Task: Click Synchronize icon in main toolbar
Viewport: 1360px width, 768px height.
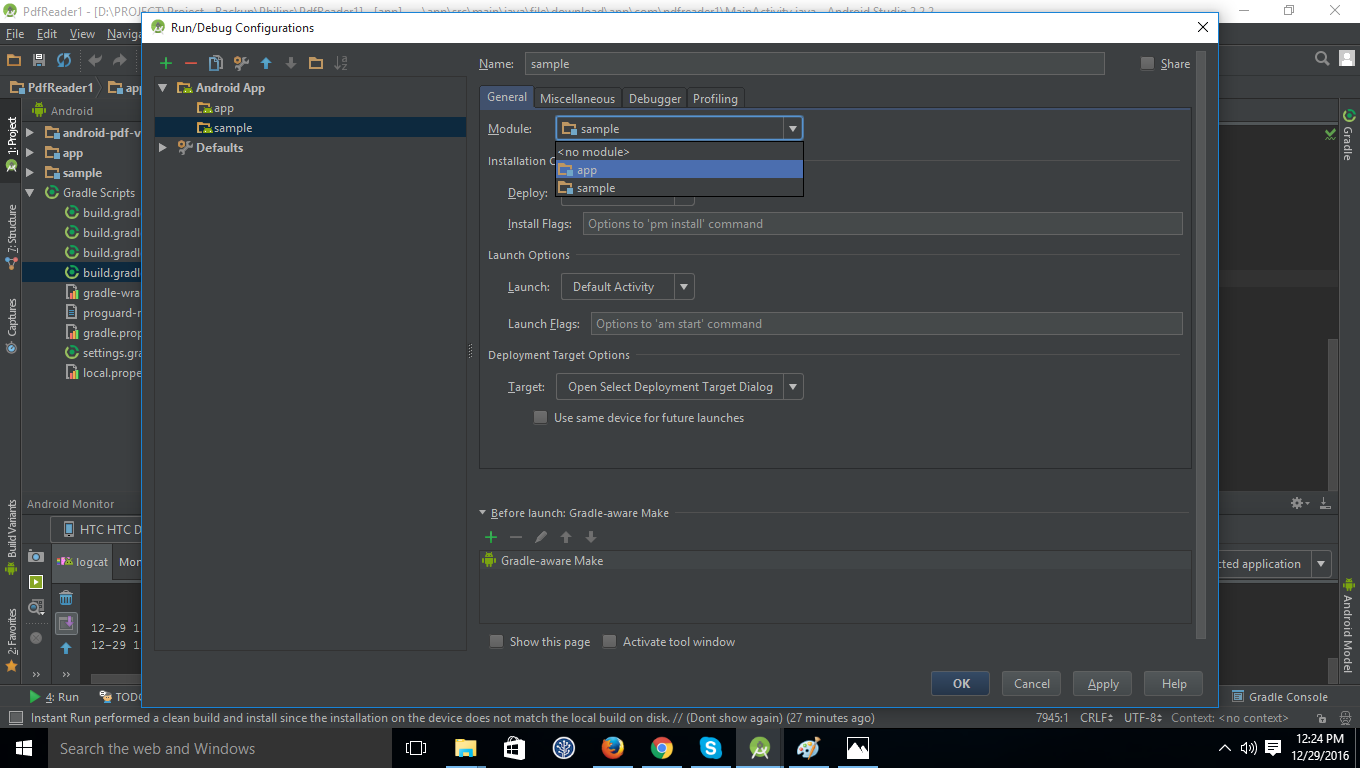Action: coord(64,60)
